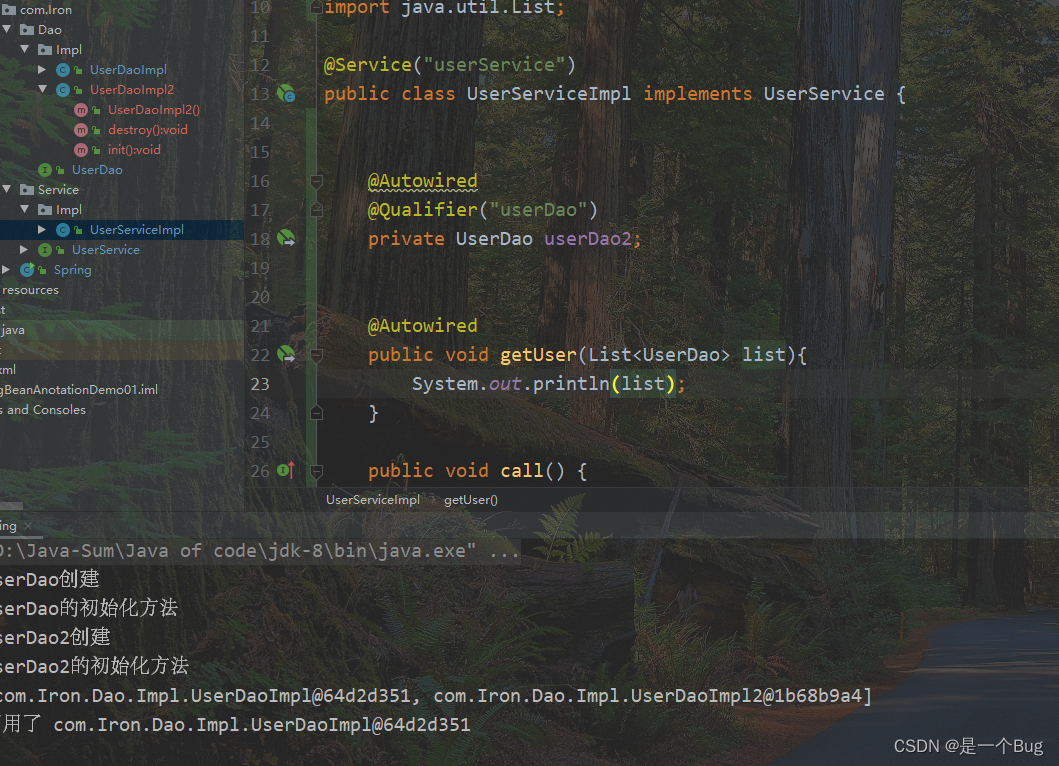The width and height of the screenshot is (1059, 766).
Task: Select the destroy():void method entry
Action: coord(148,130)
